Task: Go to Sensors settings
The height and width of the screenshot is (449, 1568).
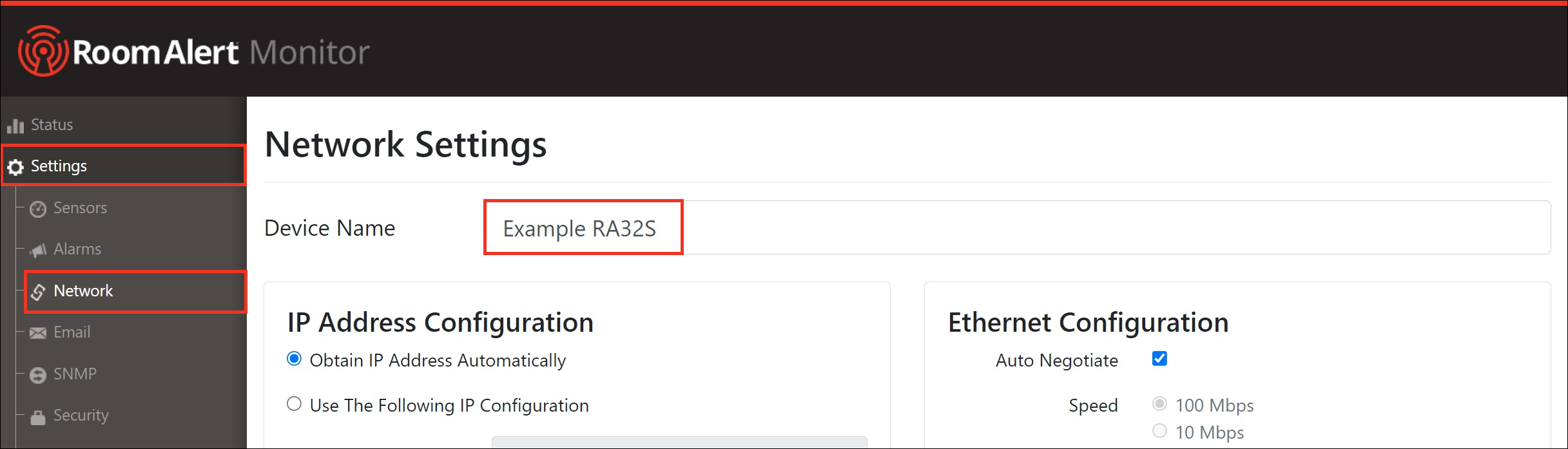Action: (x=80, y=208)
